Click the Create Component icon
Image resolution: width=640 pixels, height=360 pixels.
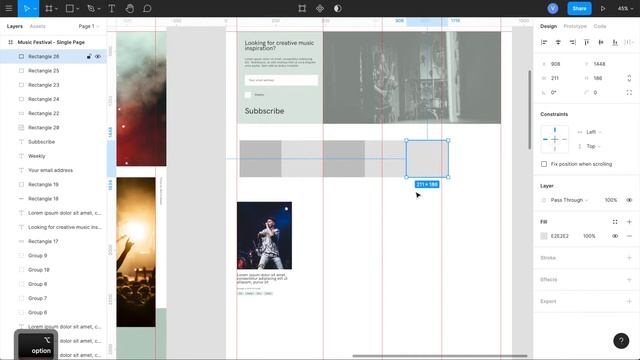click(320, 8)
